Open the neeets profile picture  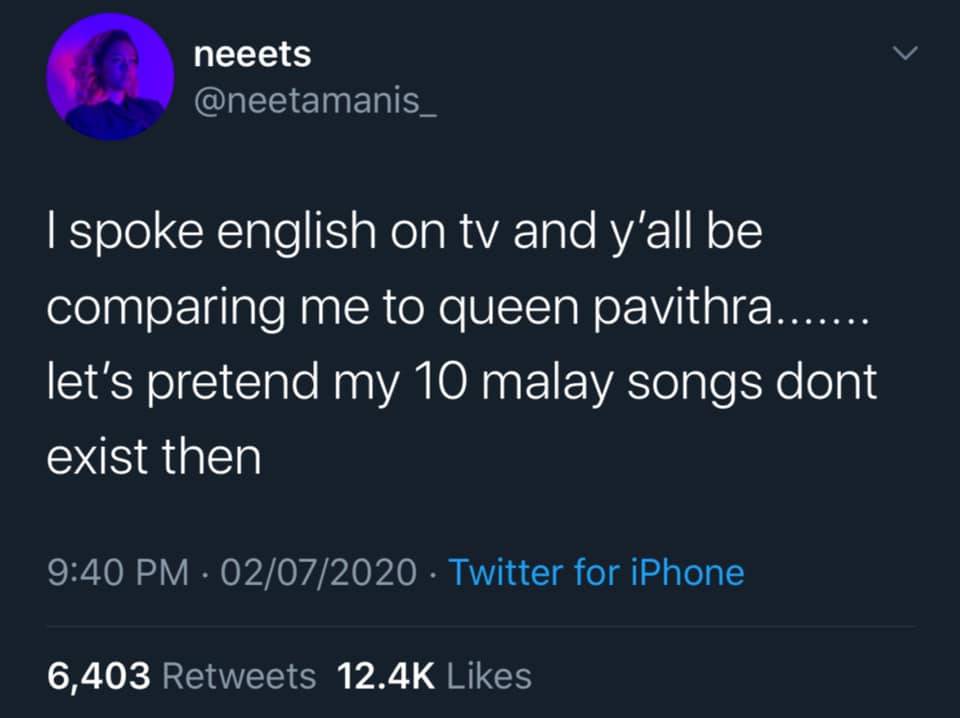[x=110, y=77]
